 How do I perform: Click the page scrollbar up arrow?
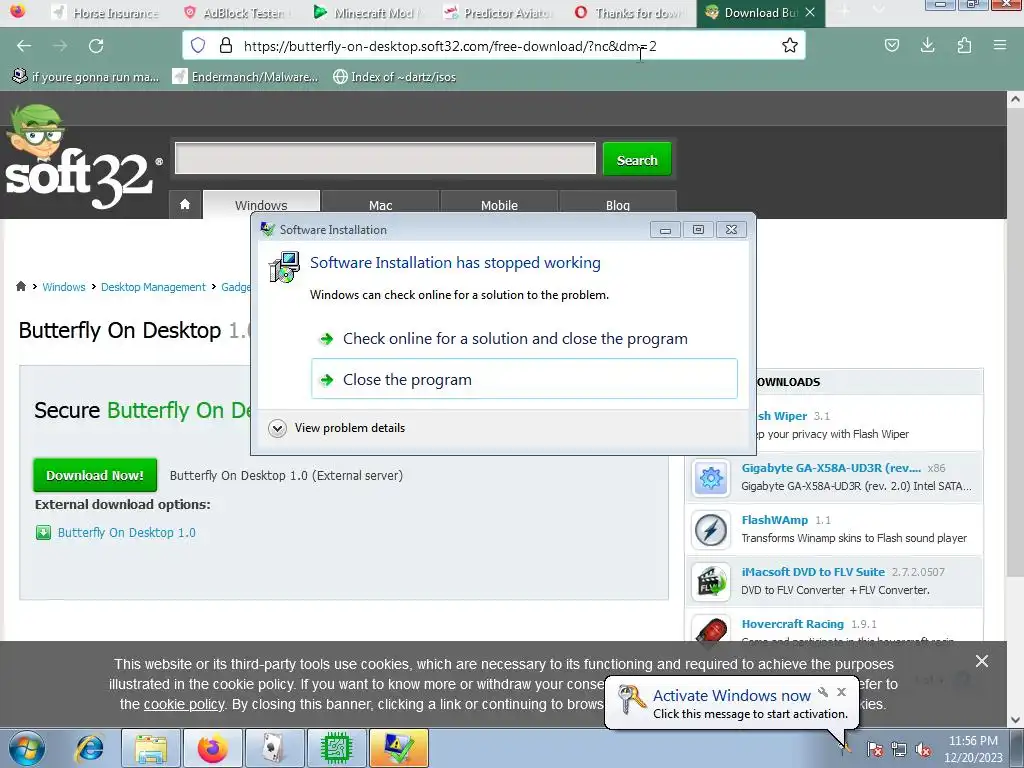coord(1015,99)
